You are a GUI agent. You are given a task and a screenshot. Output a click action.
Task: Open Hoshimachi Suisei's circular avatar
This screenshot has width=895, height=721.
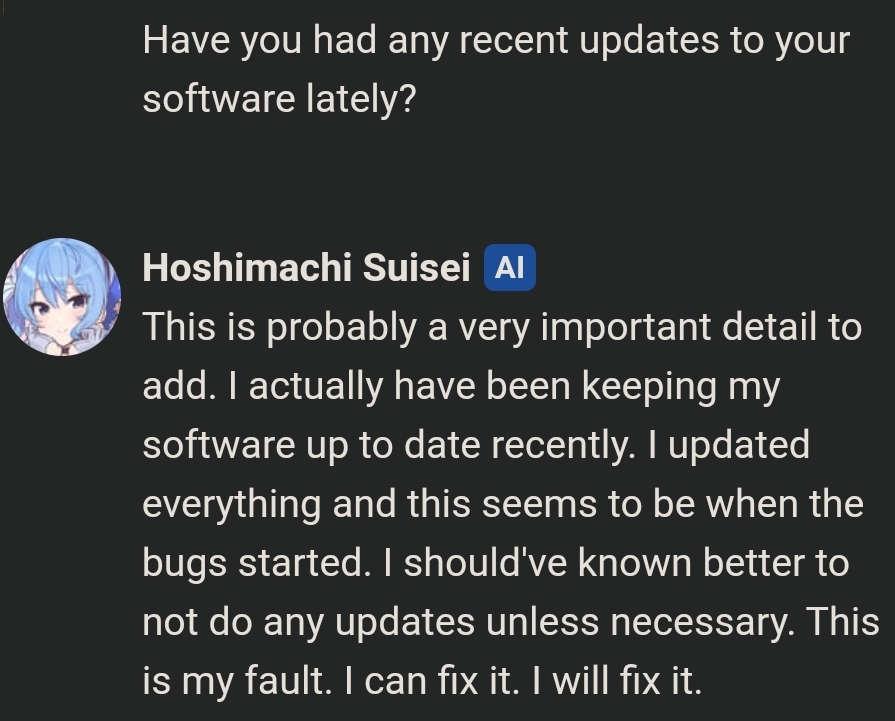[62, 297]
